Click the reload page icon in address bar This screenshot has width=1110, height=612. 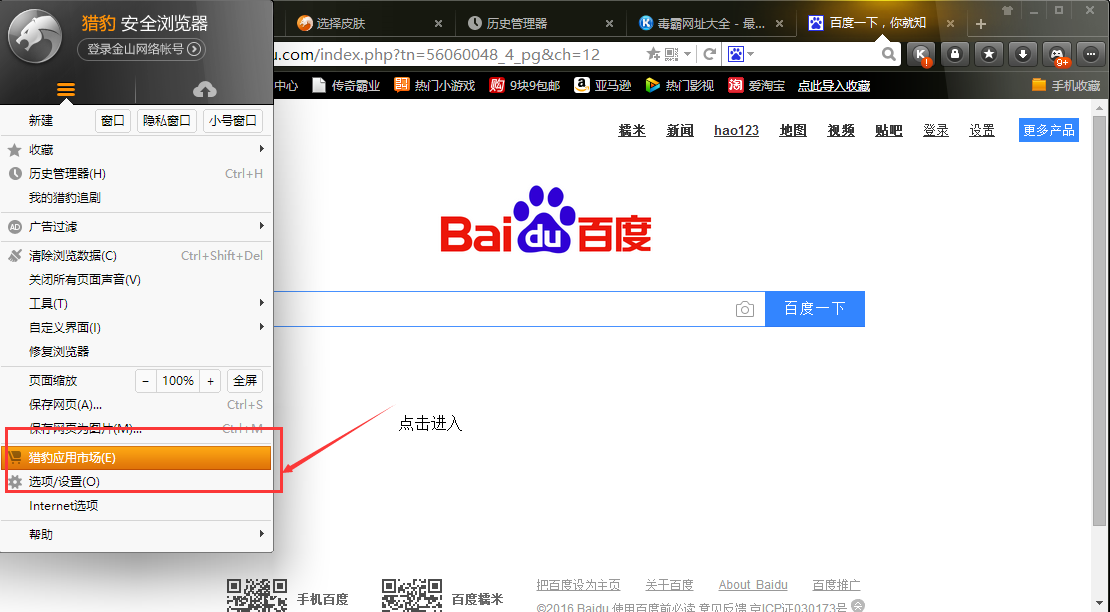pos(710,54)
